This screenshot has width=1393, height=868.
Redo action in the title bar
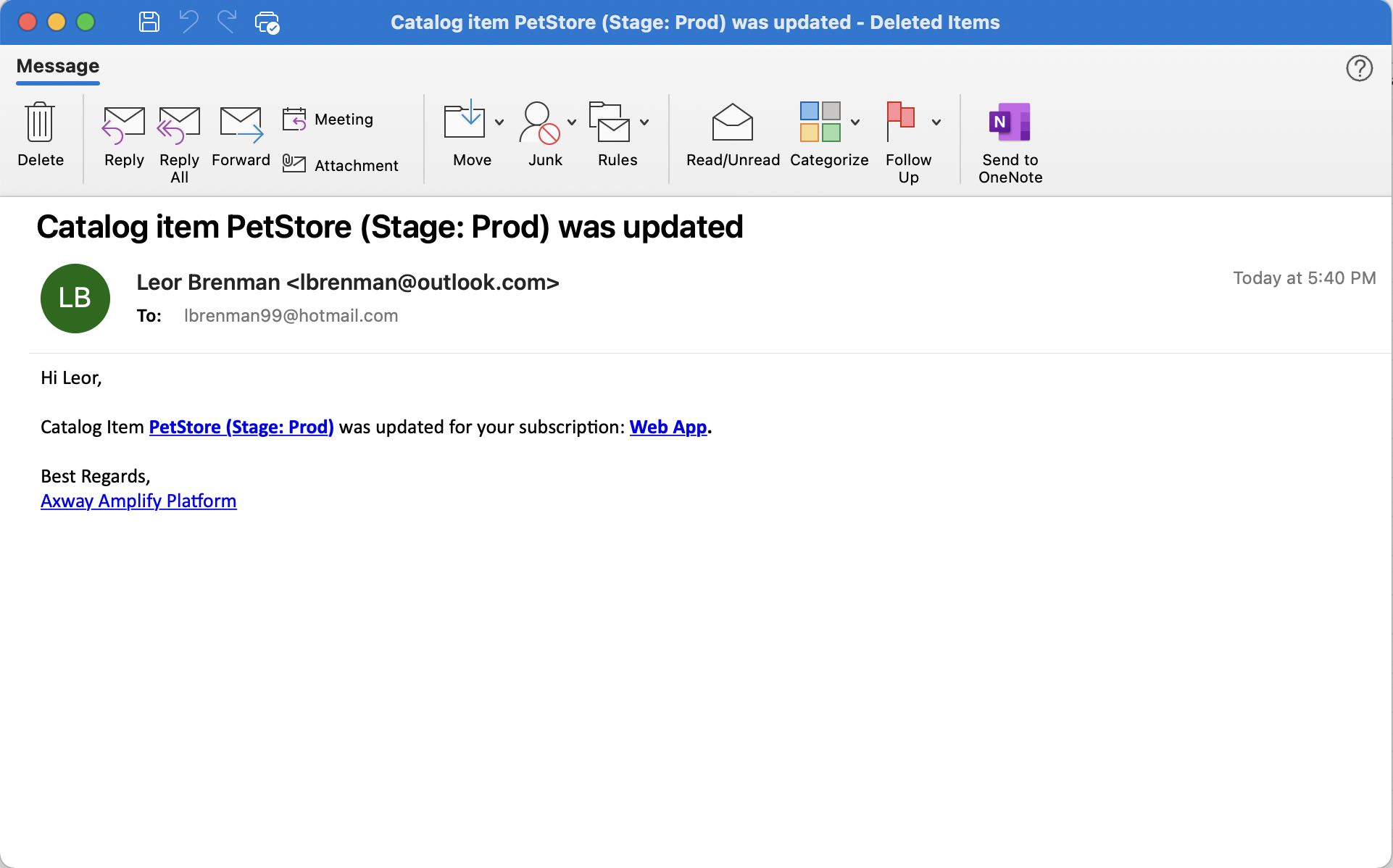pos(227,22)
